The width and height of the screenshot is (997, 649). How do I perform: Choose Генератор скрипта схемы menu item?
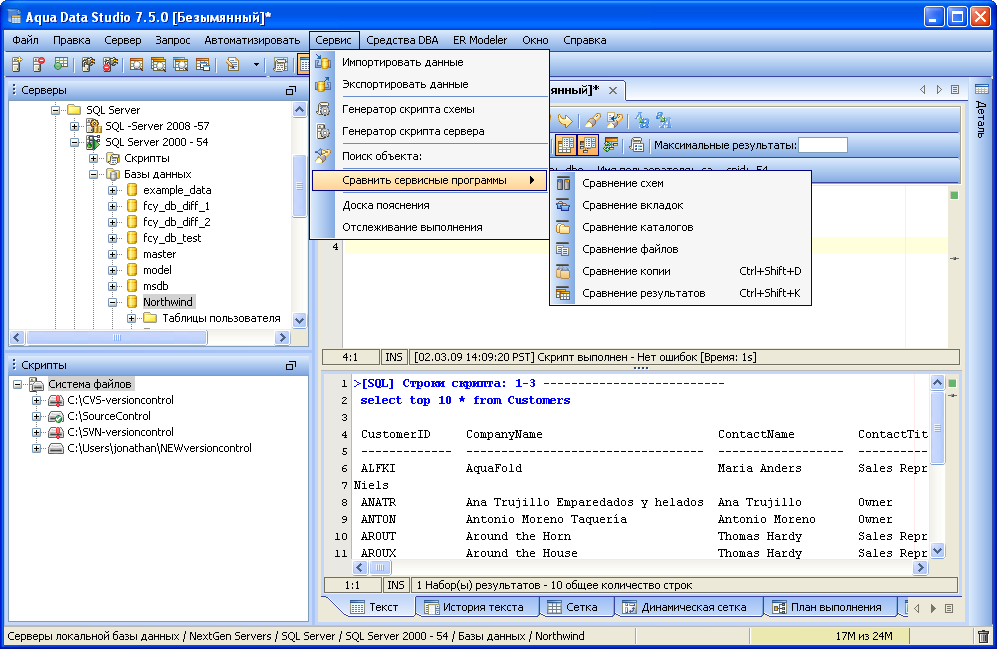coord(430,109)
